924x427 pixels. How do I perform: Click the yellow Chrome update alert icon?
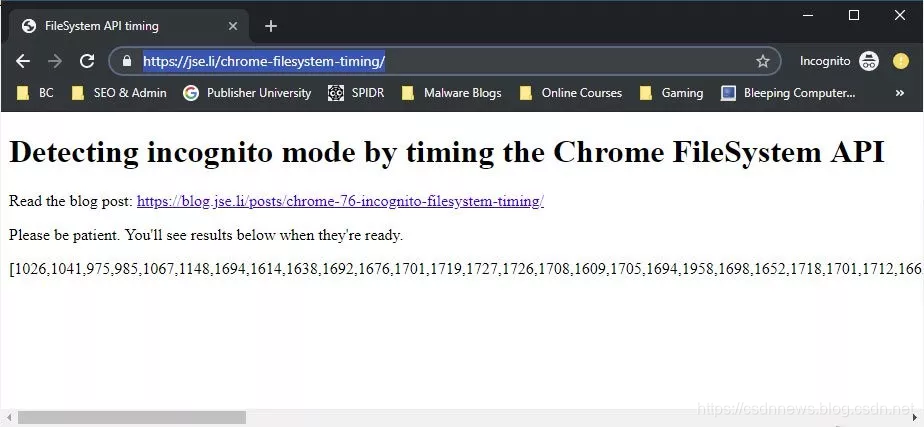(900, 61)
